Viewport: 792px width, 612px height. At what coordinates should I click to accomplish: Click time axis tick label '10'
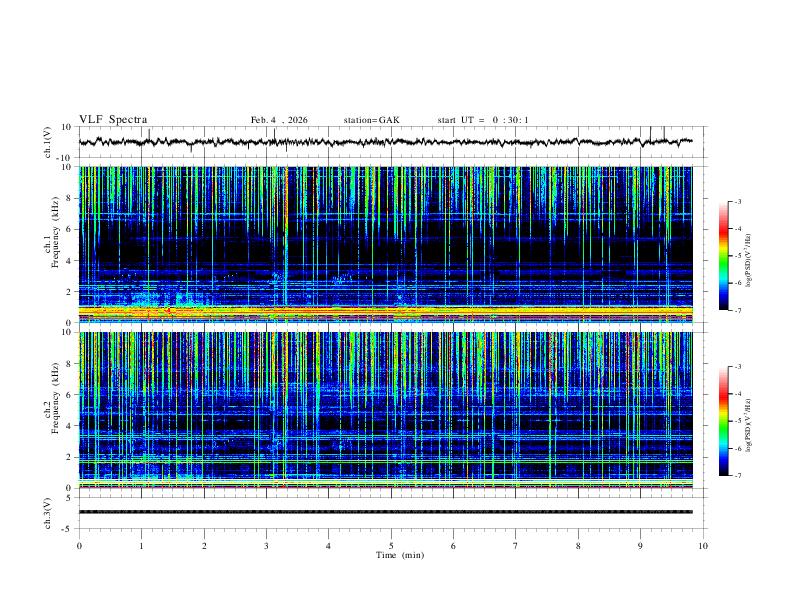pos(703,546)
